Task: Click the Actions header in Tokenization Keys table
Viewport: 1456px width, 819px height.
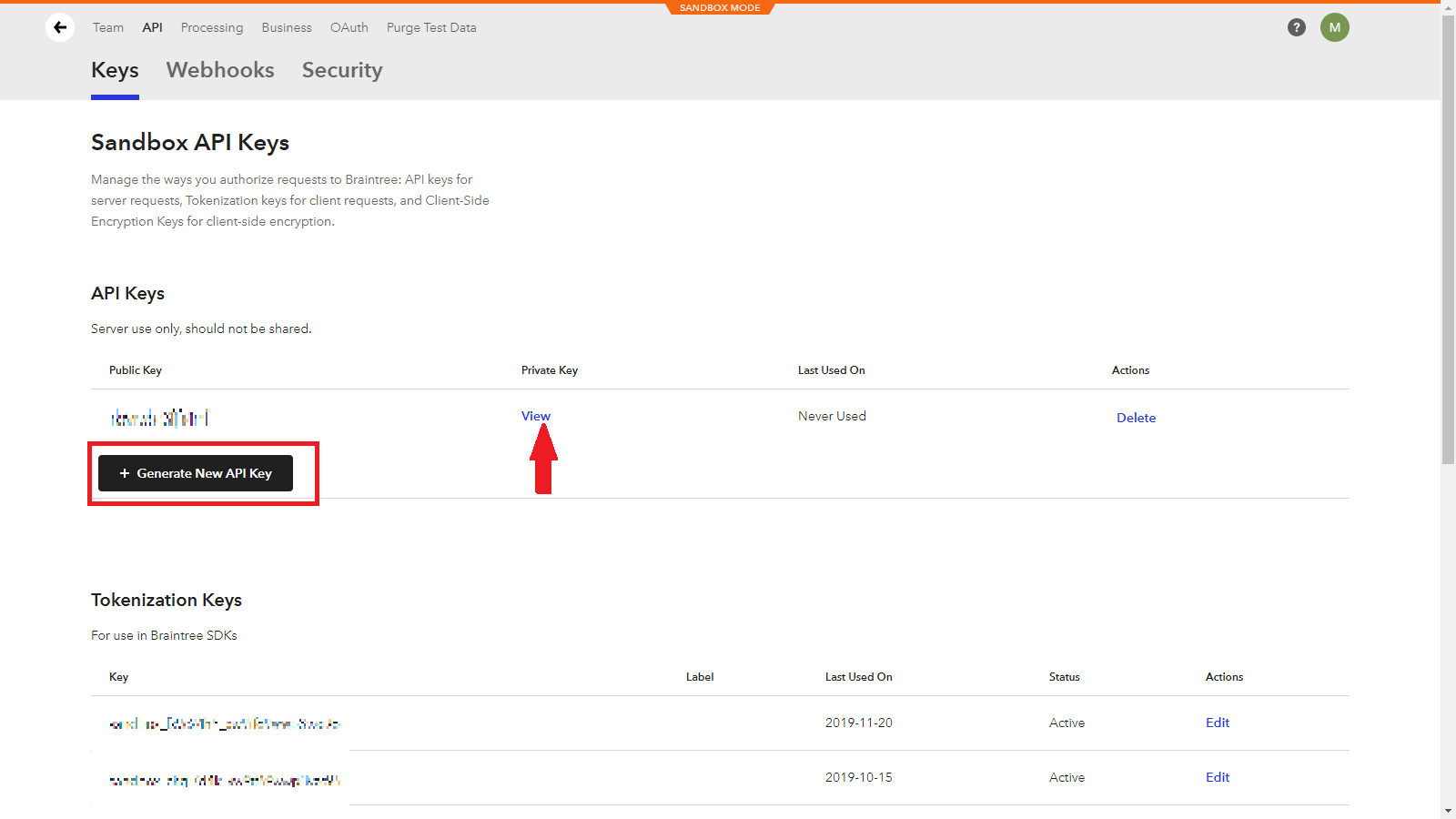Action: click(1225, 677)
